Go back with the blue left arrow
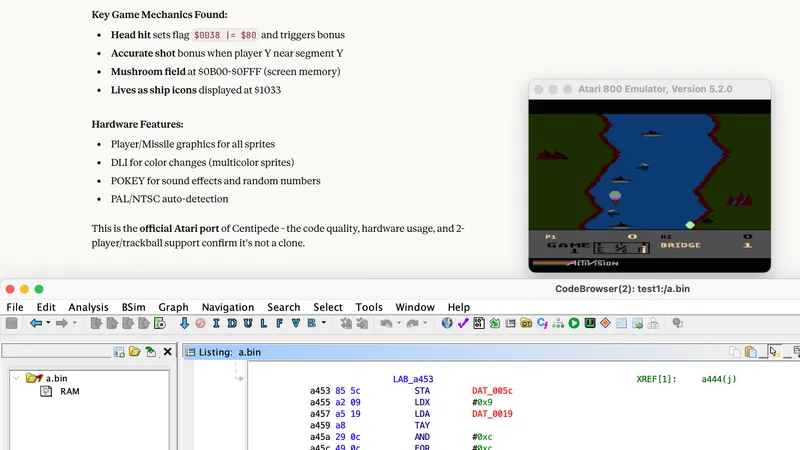800x450 pixels. click(x=36, y=323)
